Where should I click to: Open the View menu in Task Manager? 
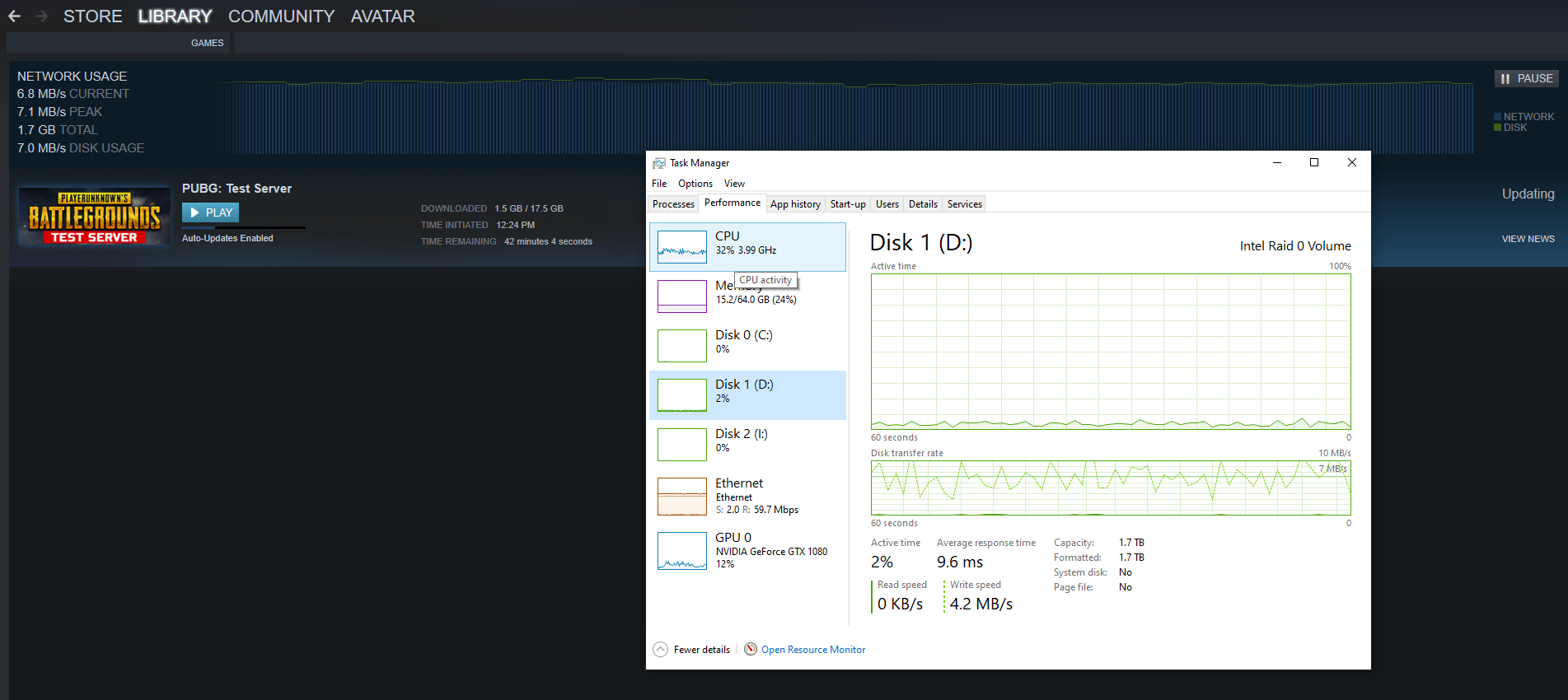pyautogui.click(x=734, y=184)
